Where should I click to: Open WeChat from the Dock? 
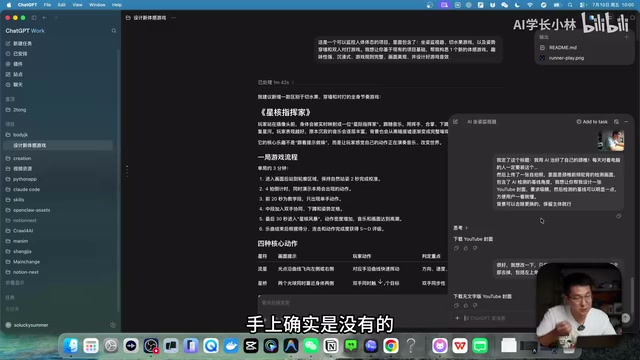click(x=311, y=346)
